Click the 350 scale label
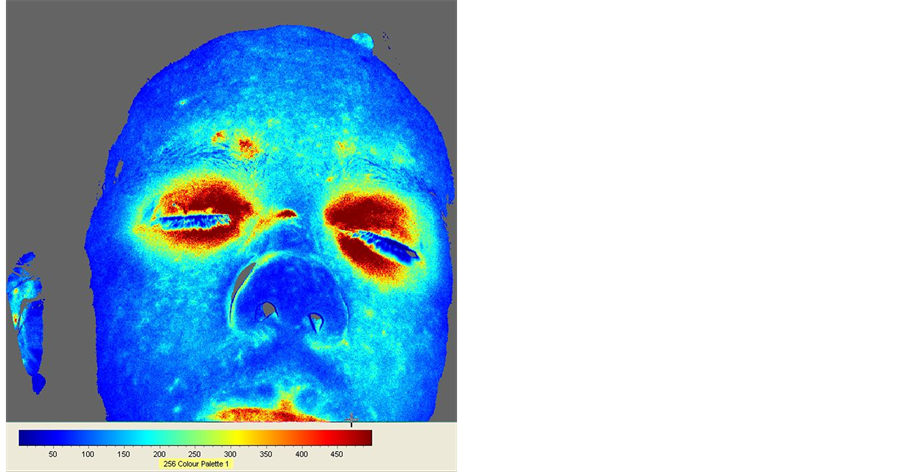 [x=266, y=454]
